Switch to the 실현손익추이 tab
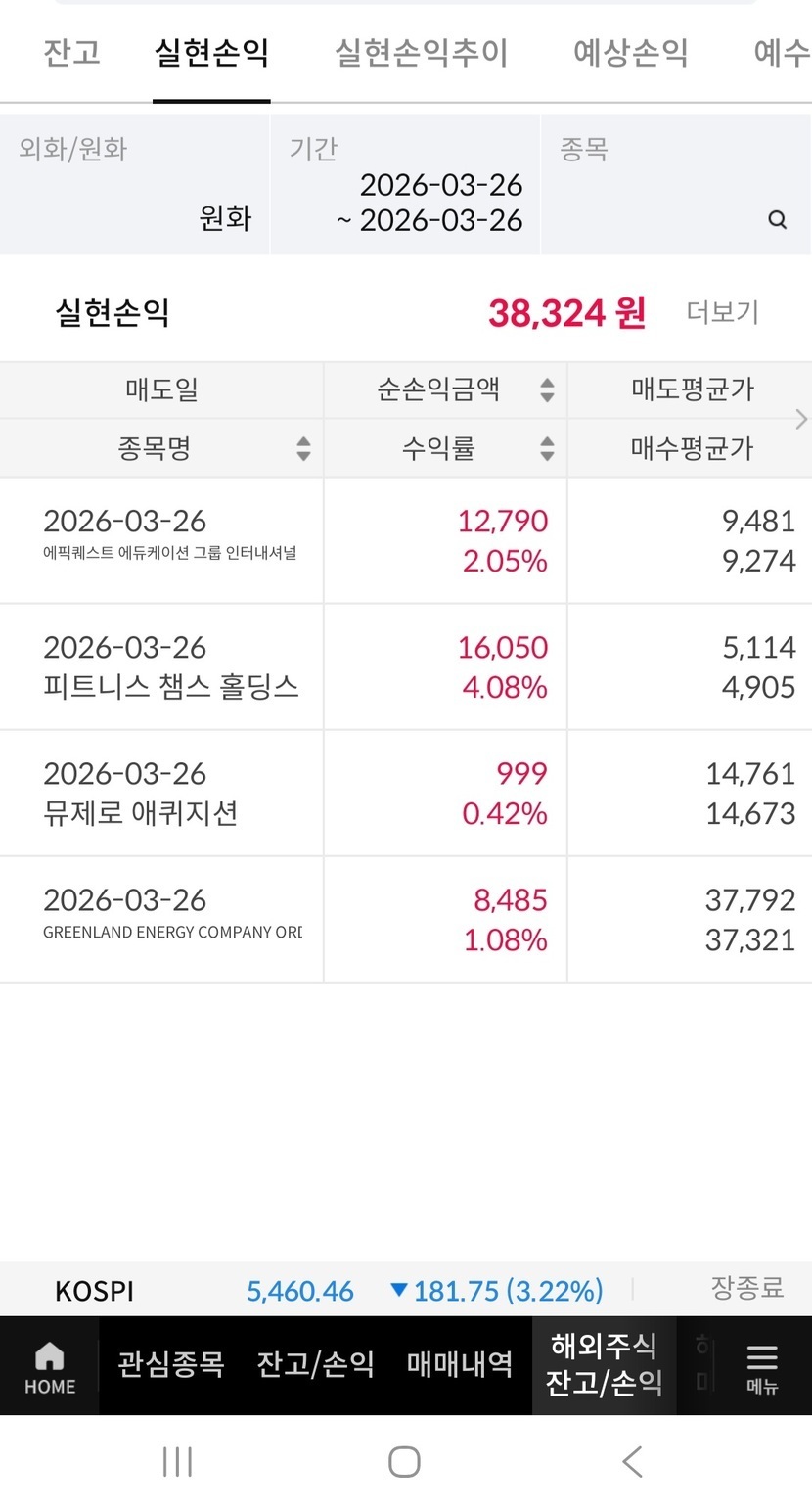 point(421,53)
